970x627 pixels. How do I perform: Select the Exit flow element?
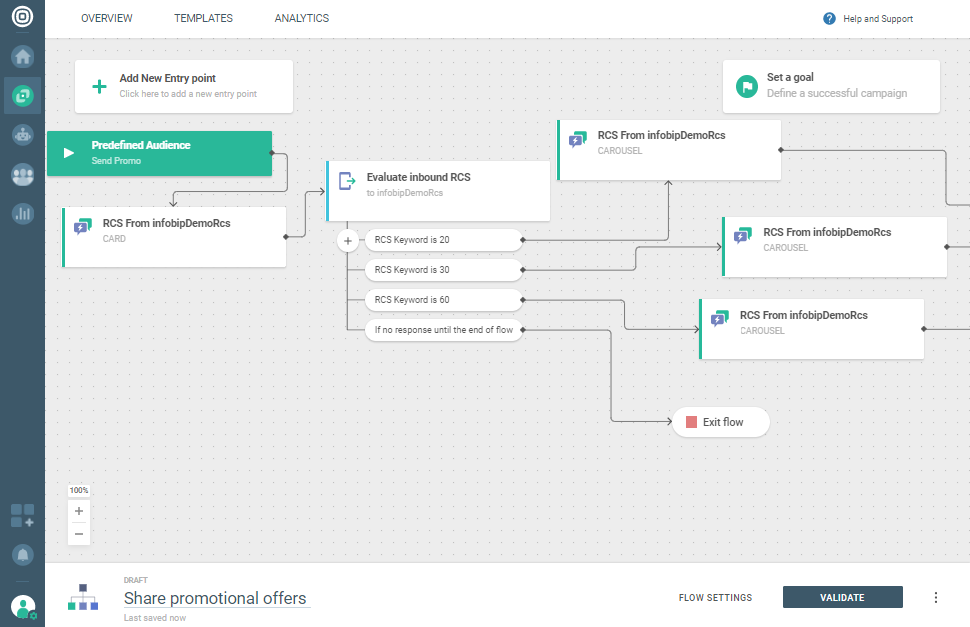721,422
